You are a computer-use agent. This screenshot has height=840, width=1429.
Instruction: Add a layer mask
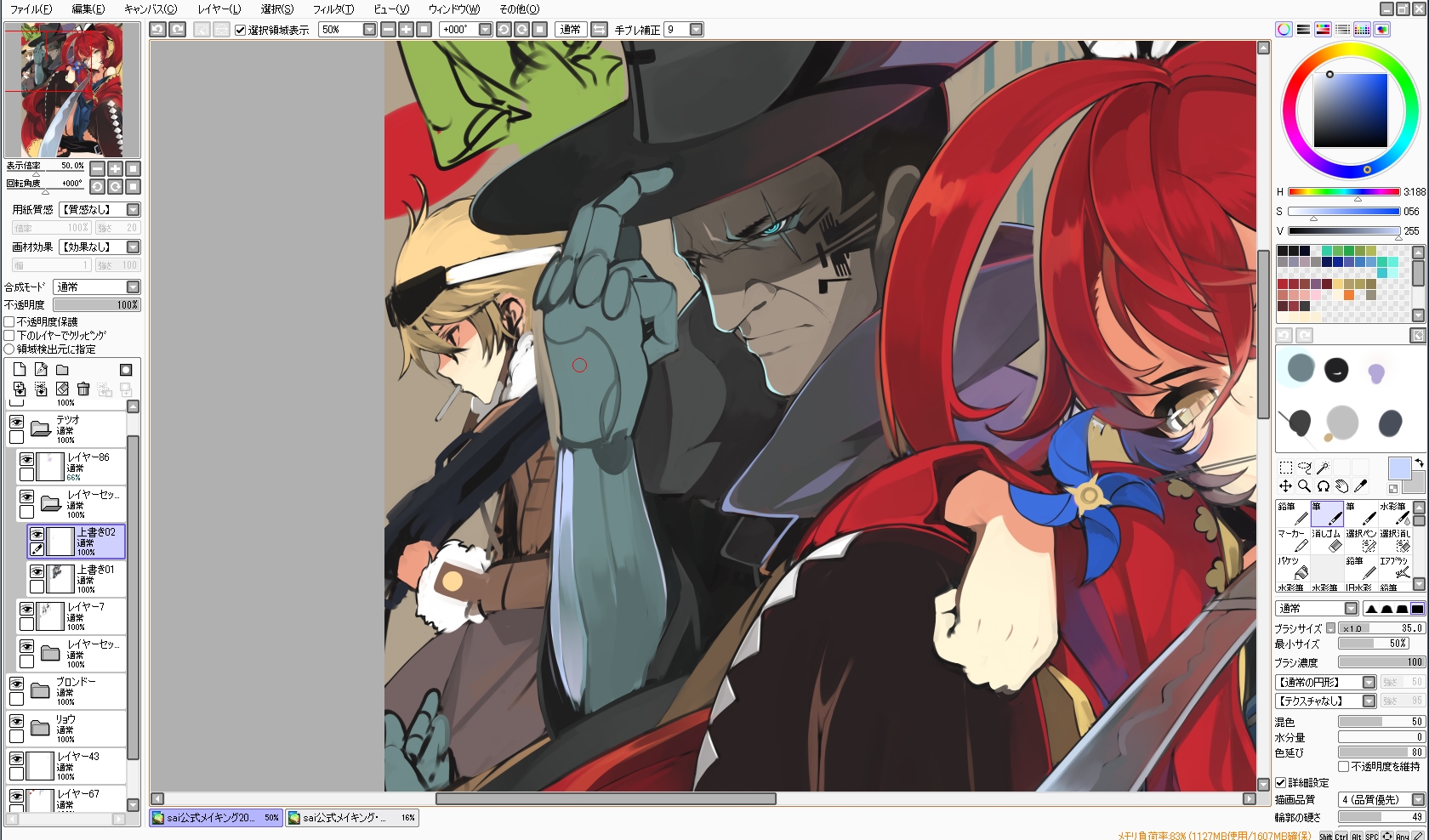[x=126, y=369]
